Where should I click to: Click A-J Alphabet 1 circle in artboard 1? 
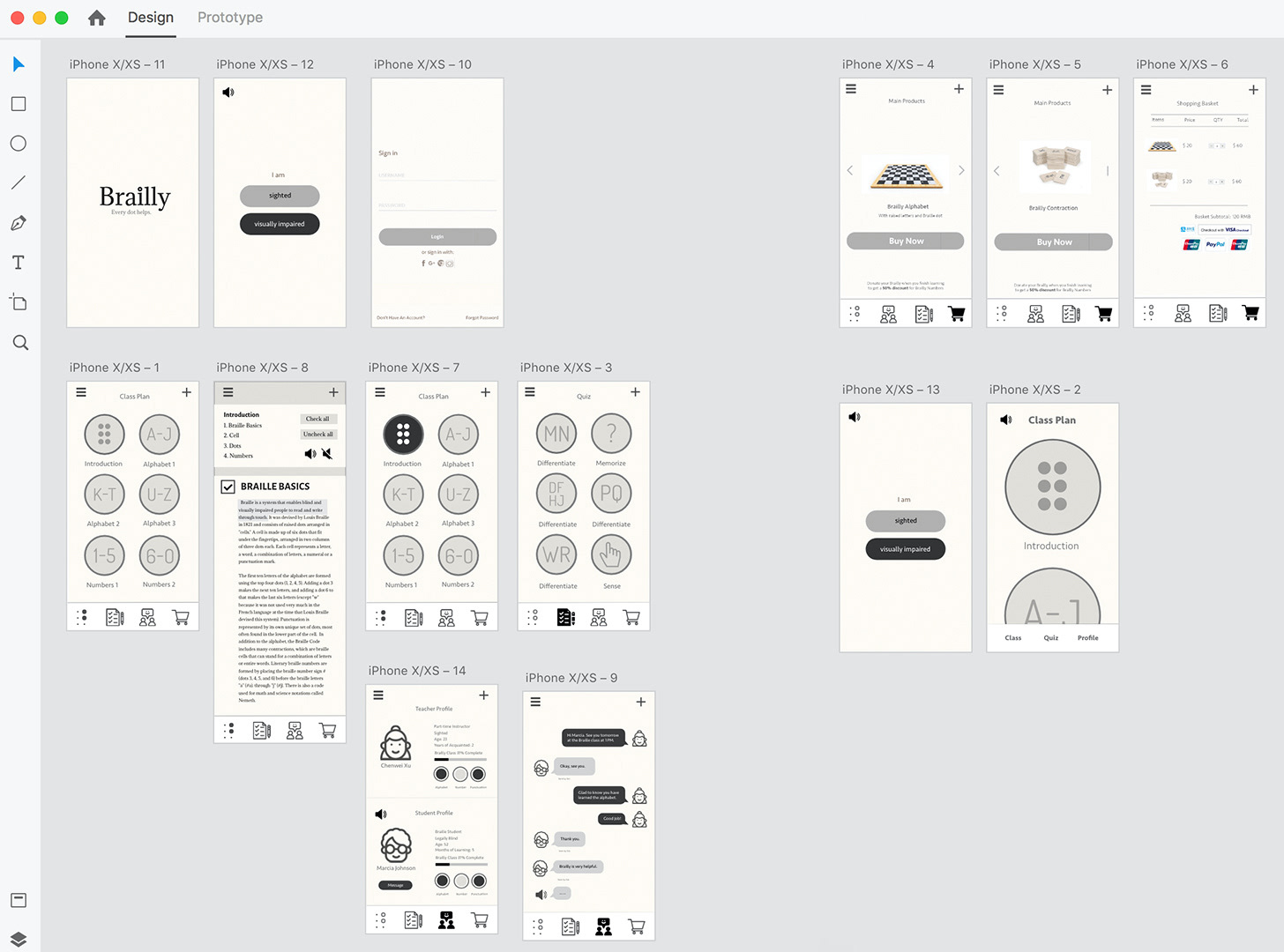point(160,434)
